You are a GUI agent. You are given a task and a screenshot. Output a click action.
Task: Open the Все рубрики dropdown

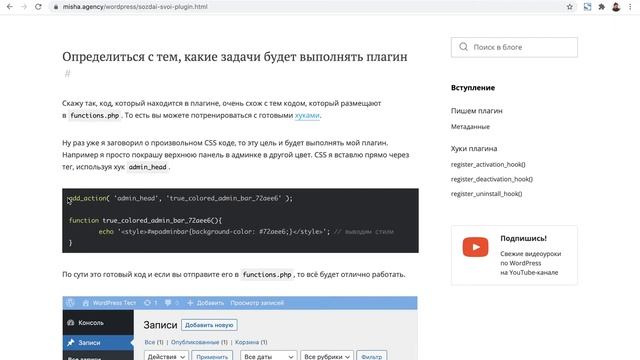(x=327, y=356)
